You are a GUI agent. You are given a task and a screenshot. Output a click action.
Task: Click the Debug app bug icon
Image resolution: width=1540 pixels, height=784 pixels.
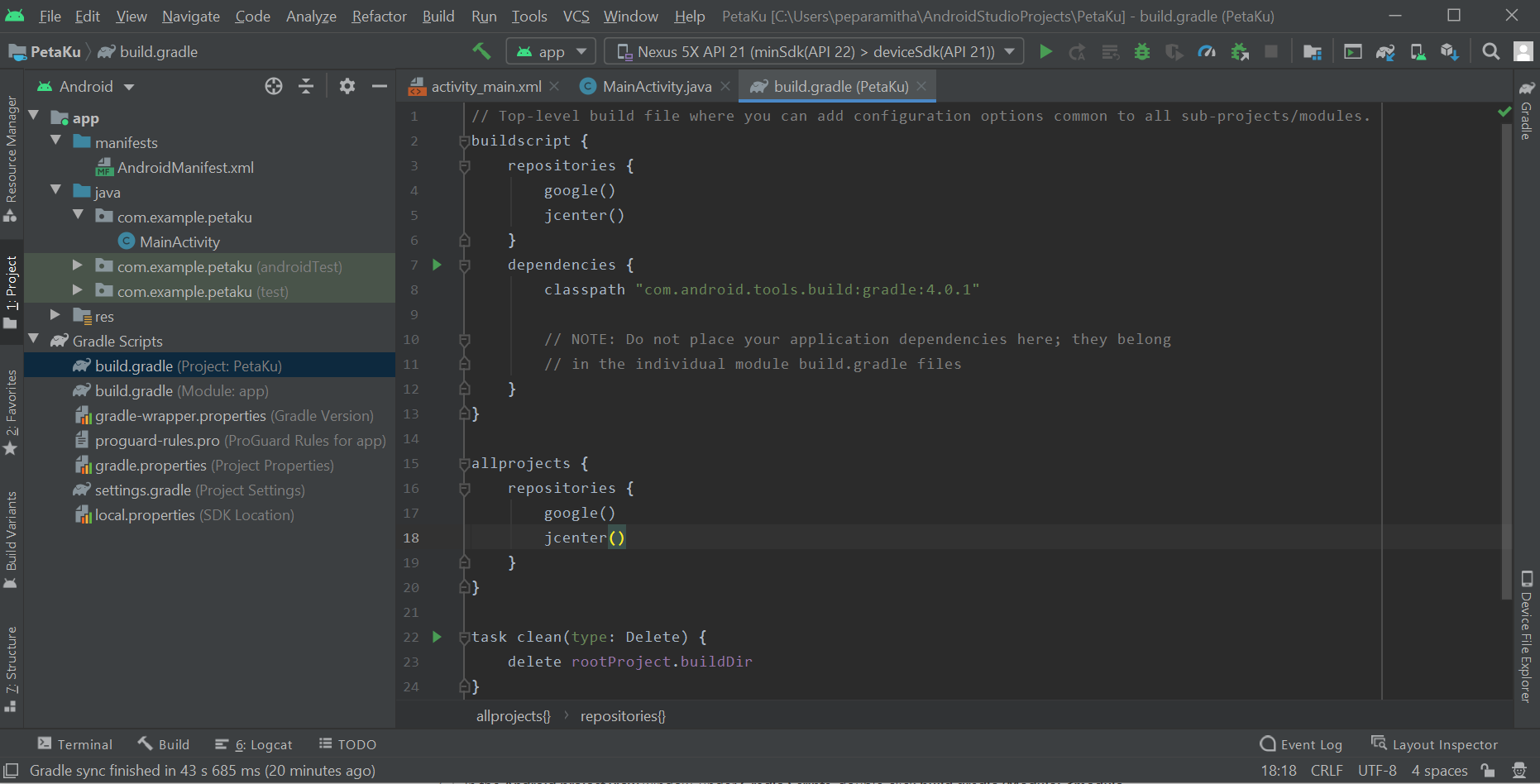point(1142,52)
